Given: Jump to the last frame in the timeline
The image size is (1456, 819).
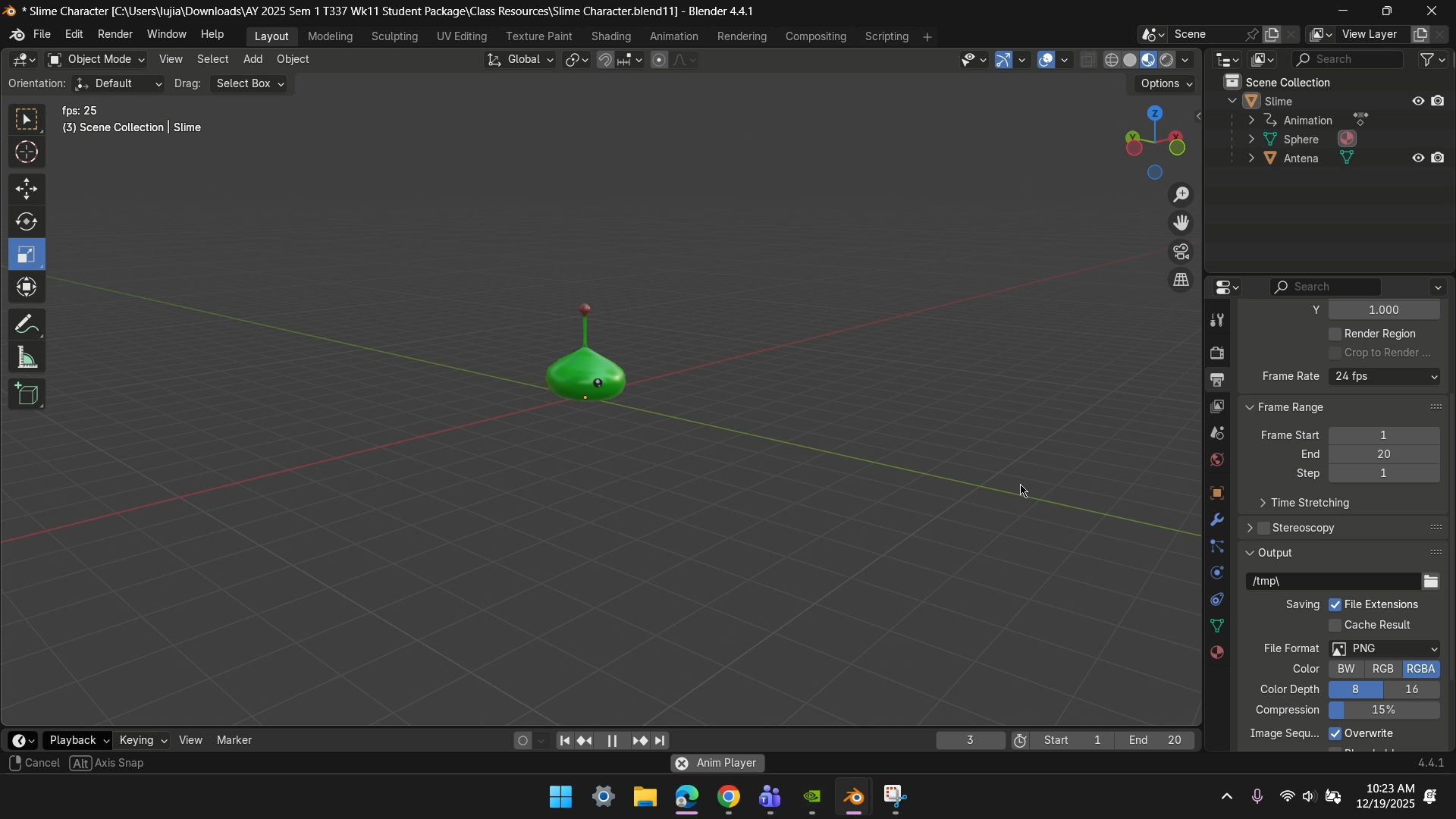Looking at the screenshot, I should pyautogui.click(x=661, y=741).
